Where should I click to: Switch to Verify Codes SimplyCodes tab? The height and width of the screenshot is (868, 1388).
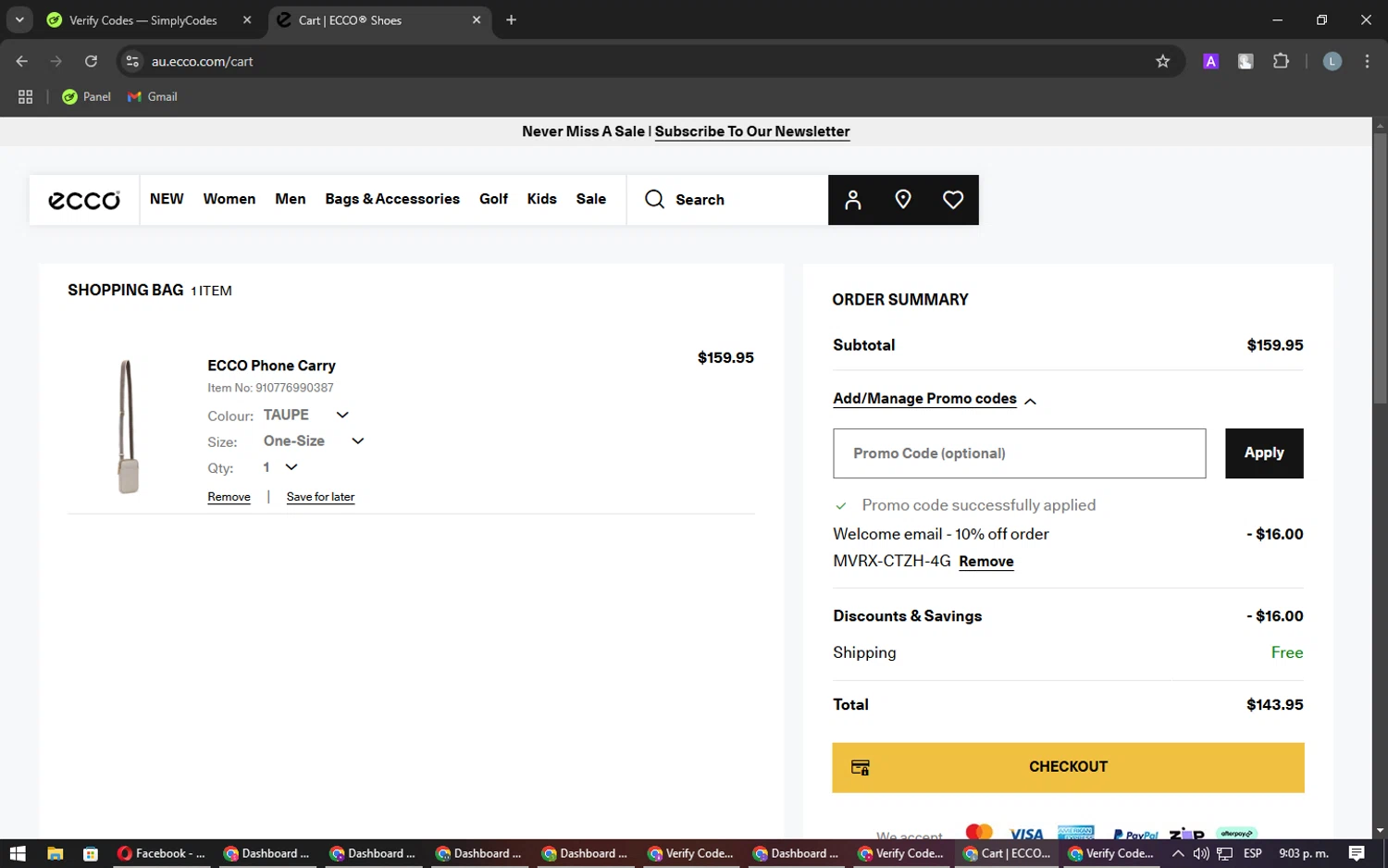(143, 19)
